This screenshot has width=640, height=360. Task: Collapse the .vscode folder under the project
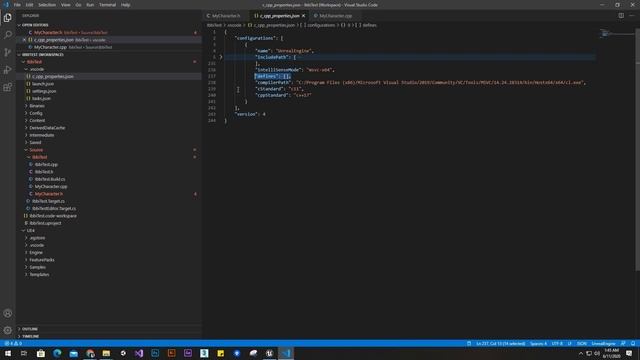click(37, 69)
